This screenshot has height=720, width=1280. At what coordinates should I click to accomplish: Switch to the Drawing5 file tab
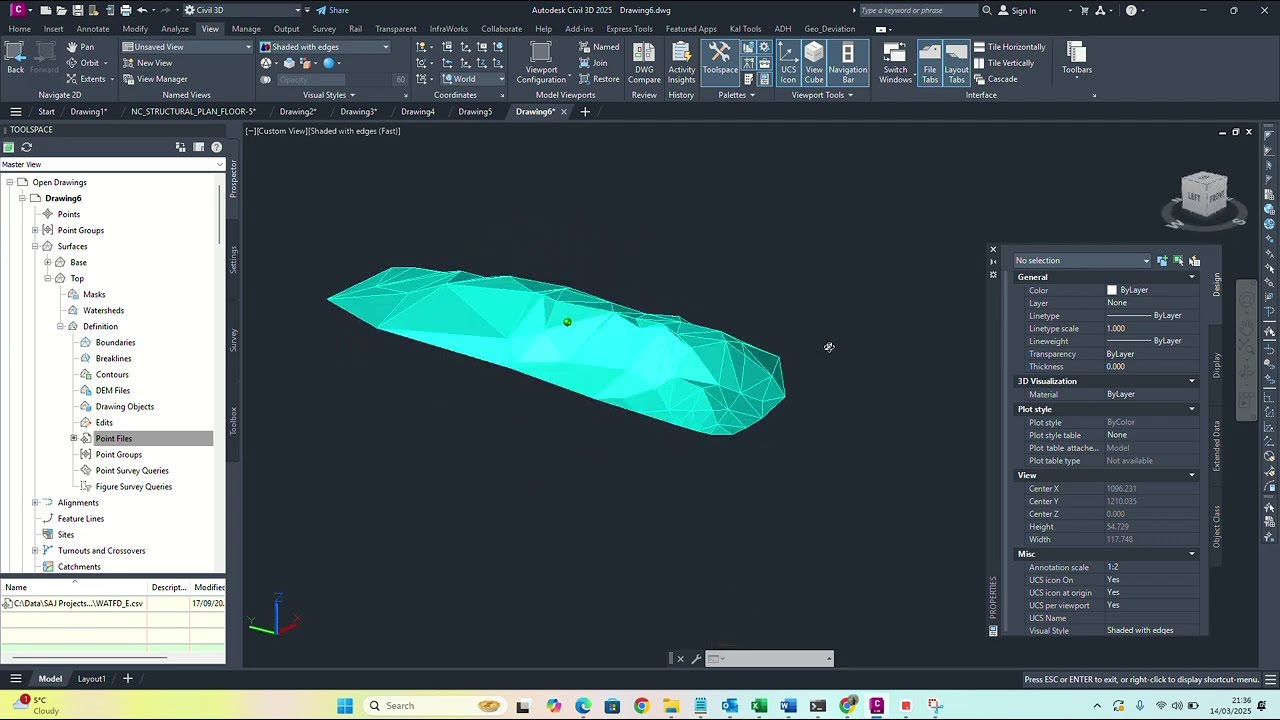(x=475, y=112)
